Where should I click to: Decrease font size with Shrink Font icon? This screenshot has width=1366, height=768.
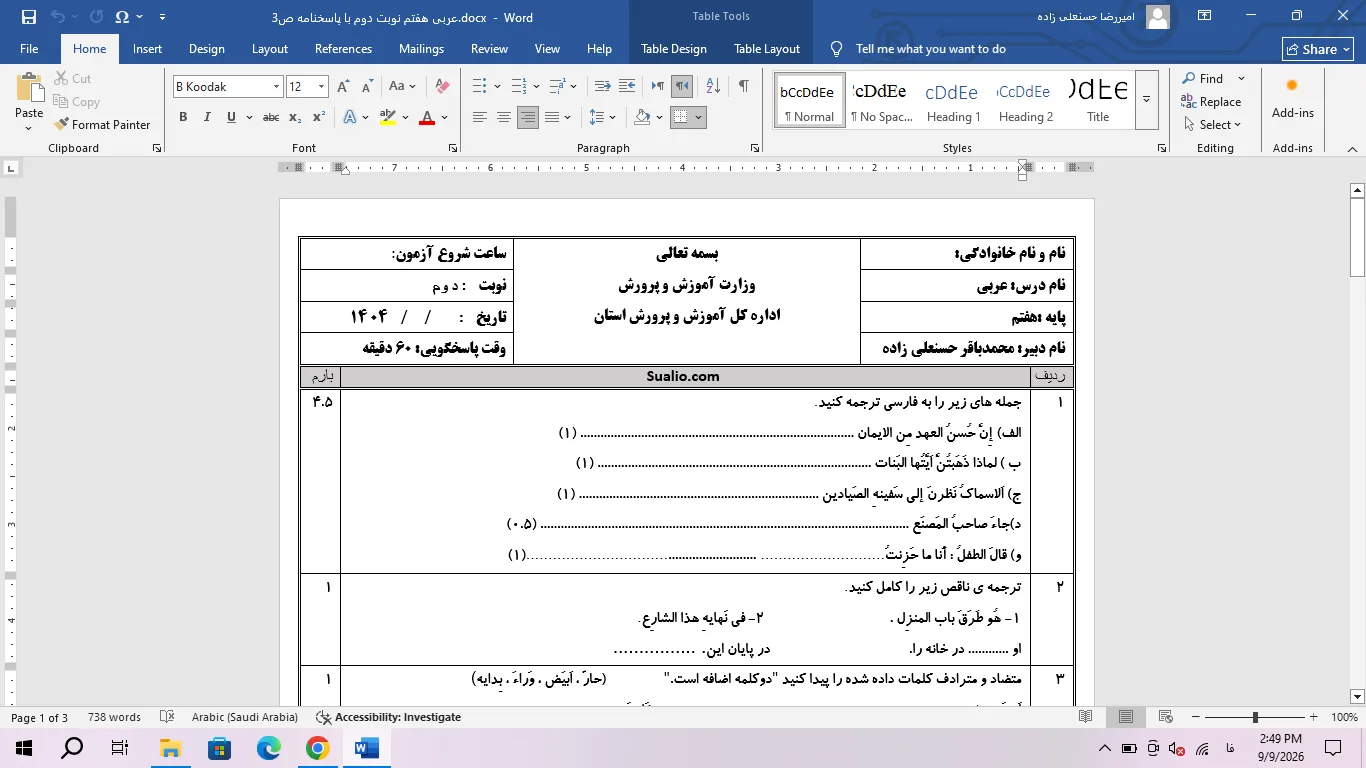click(368, 86)
